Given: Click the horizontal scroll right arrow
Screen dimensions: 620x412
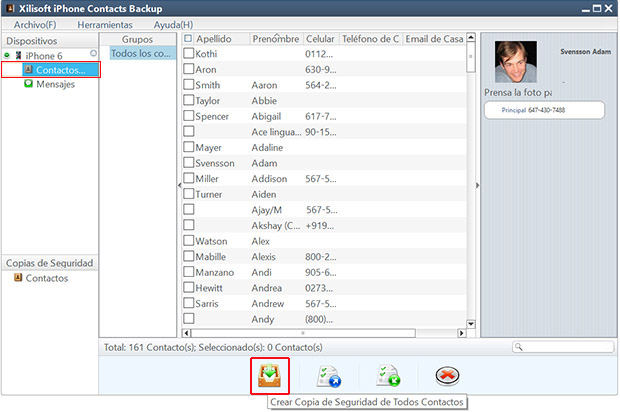Looking at the screenshot, I should (461, 333).
